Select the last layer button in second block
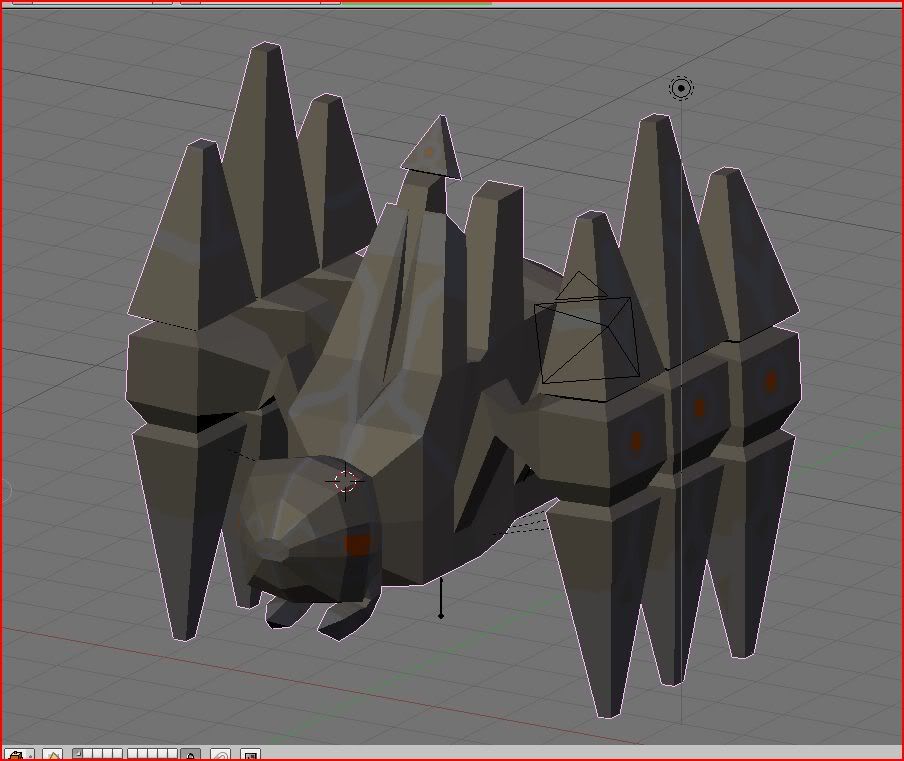 pyautogui.click(x=172, y=754)
